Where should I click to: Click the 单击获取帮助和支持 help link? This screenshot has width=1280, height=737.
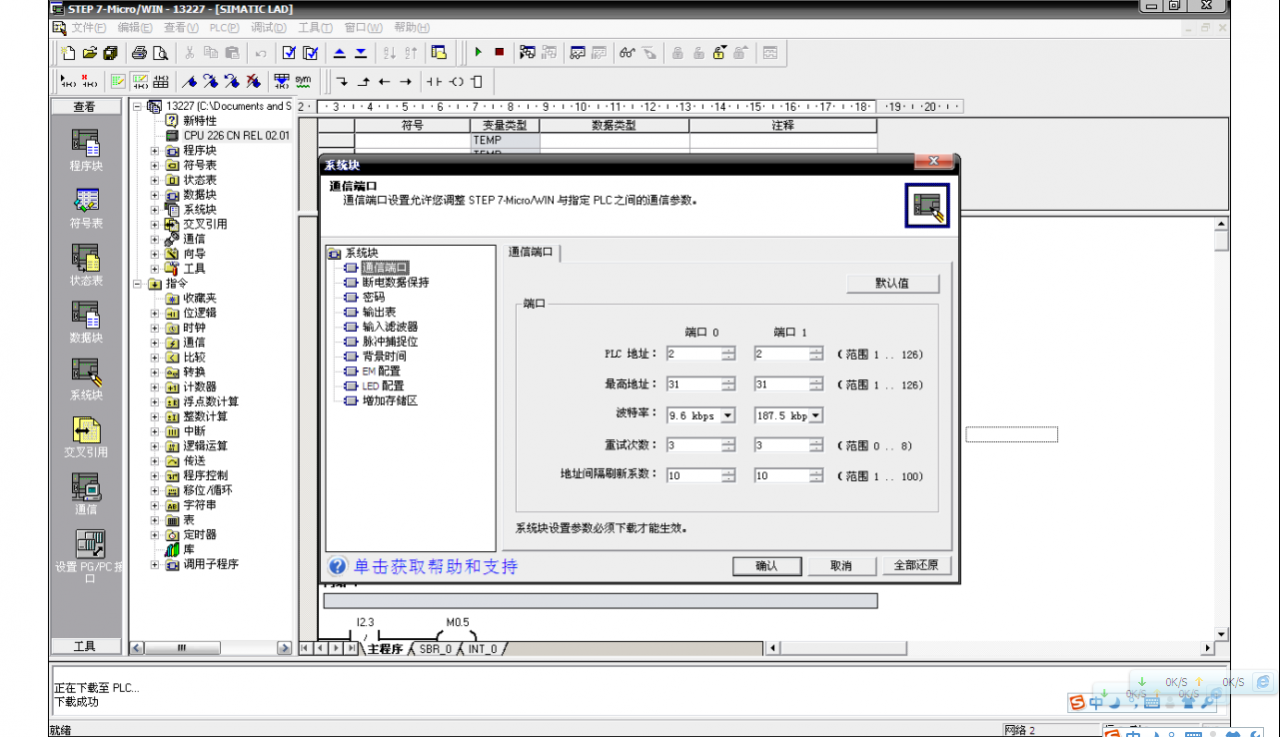coord(434,567)
